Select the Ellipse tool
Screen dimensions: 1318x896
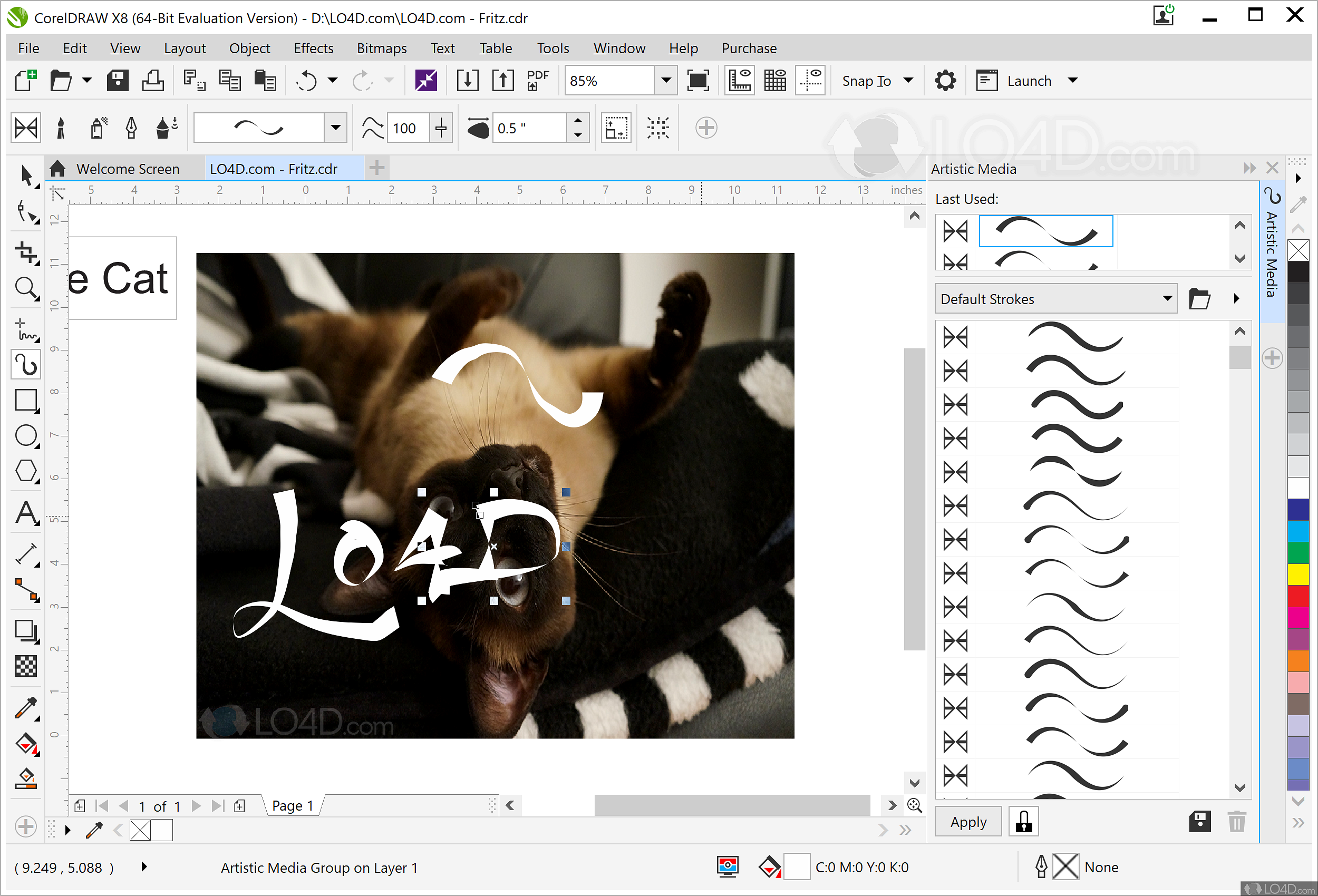tap(25, 436)
